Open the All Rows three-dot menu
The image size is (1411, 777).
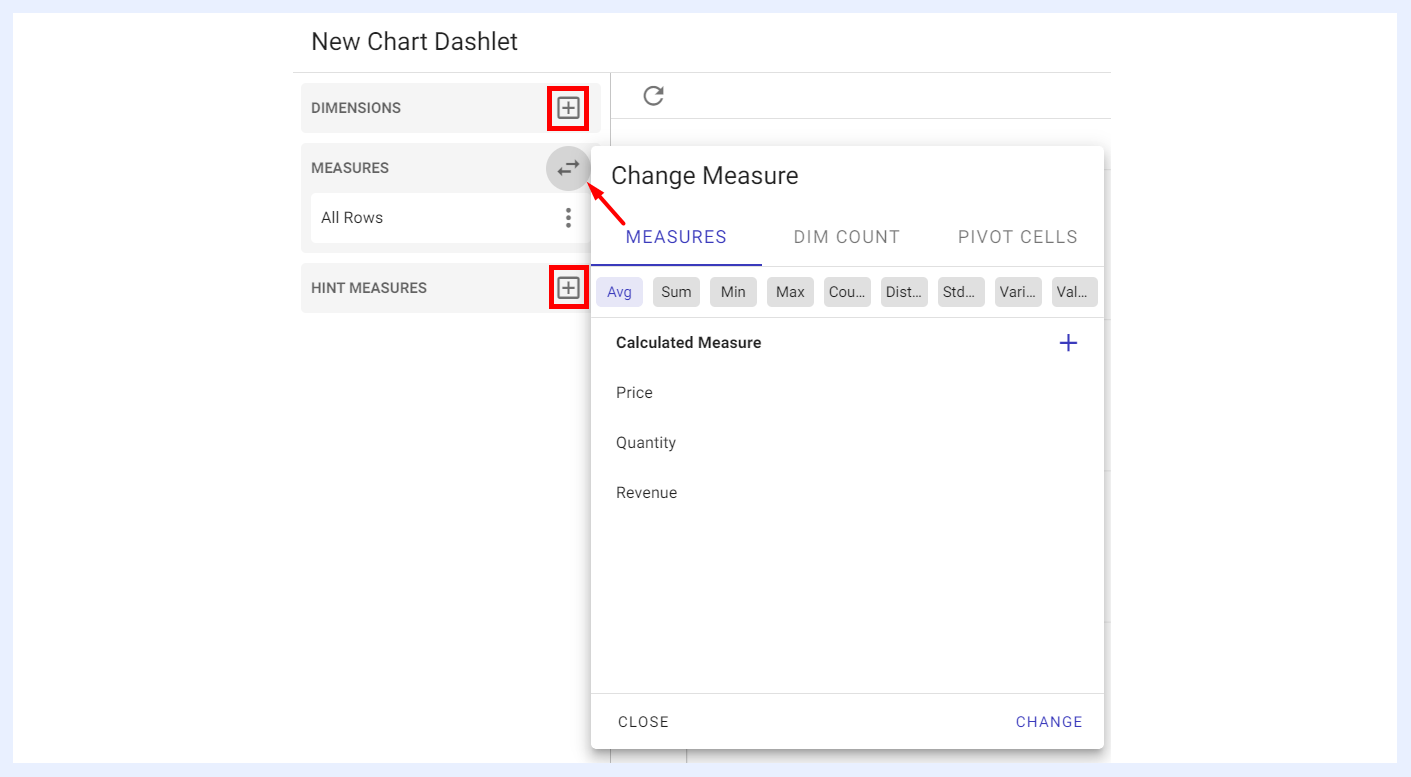568,218
